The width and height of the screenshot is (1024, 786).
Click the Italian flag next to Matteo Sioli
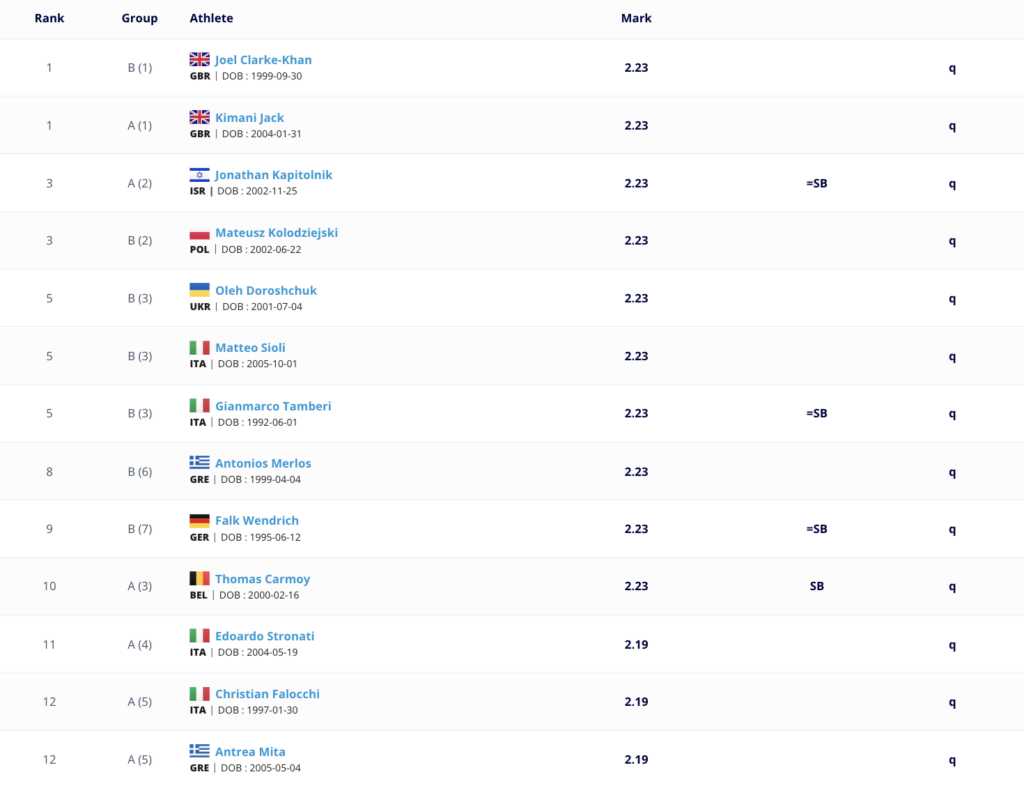point(199,347)
